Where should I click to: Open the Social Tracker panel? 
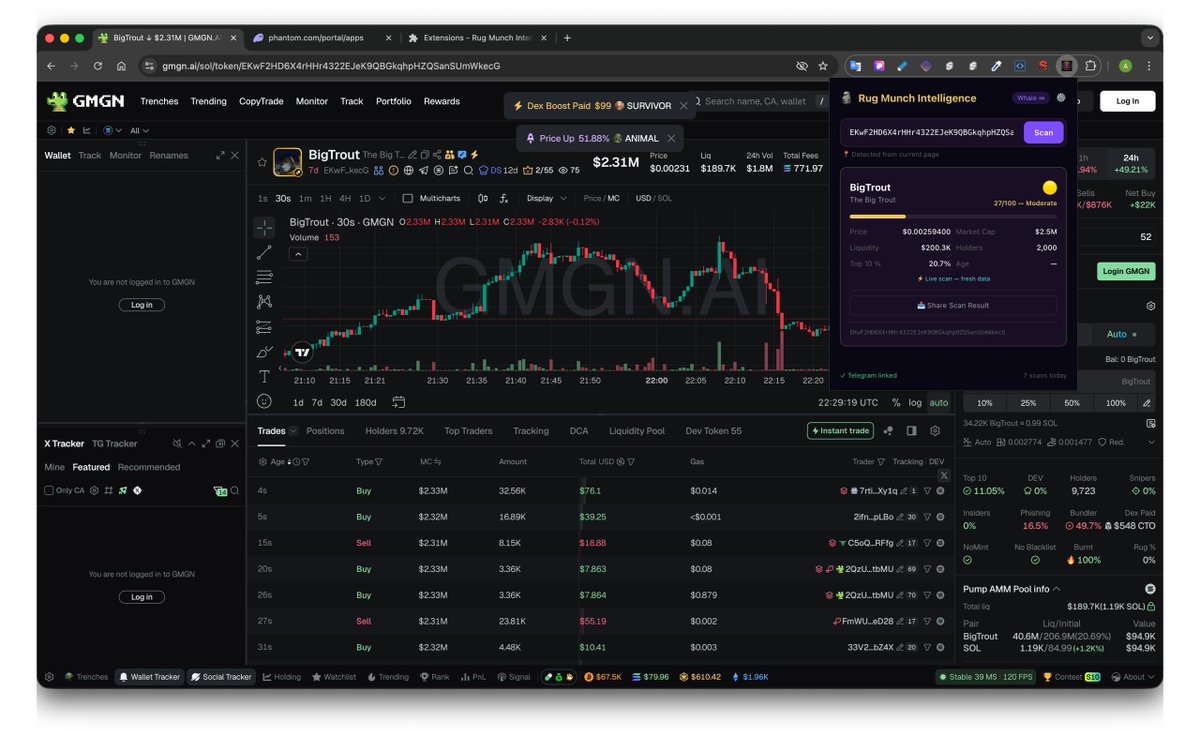[x=221, y=677]
